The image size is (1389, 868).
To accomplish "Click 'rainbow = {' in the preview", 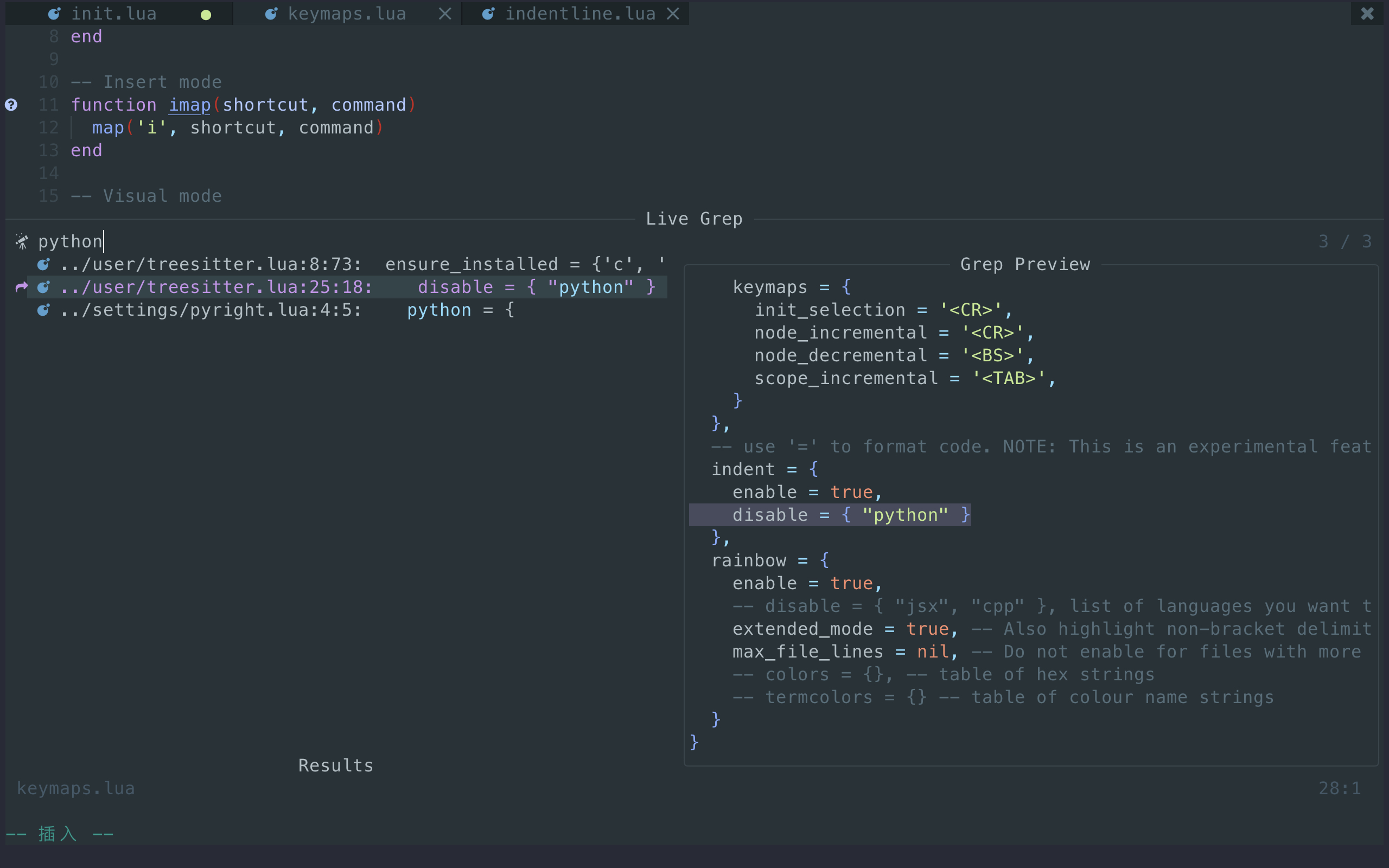I will 770,560.
